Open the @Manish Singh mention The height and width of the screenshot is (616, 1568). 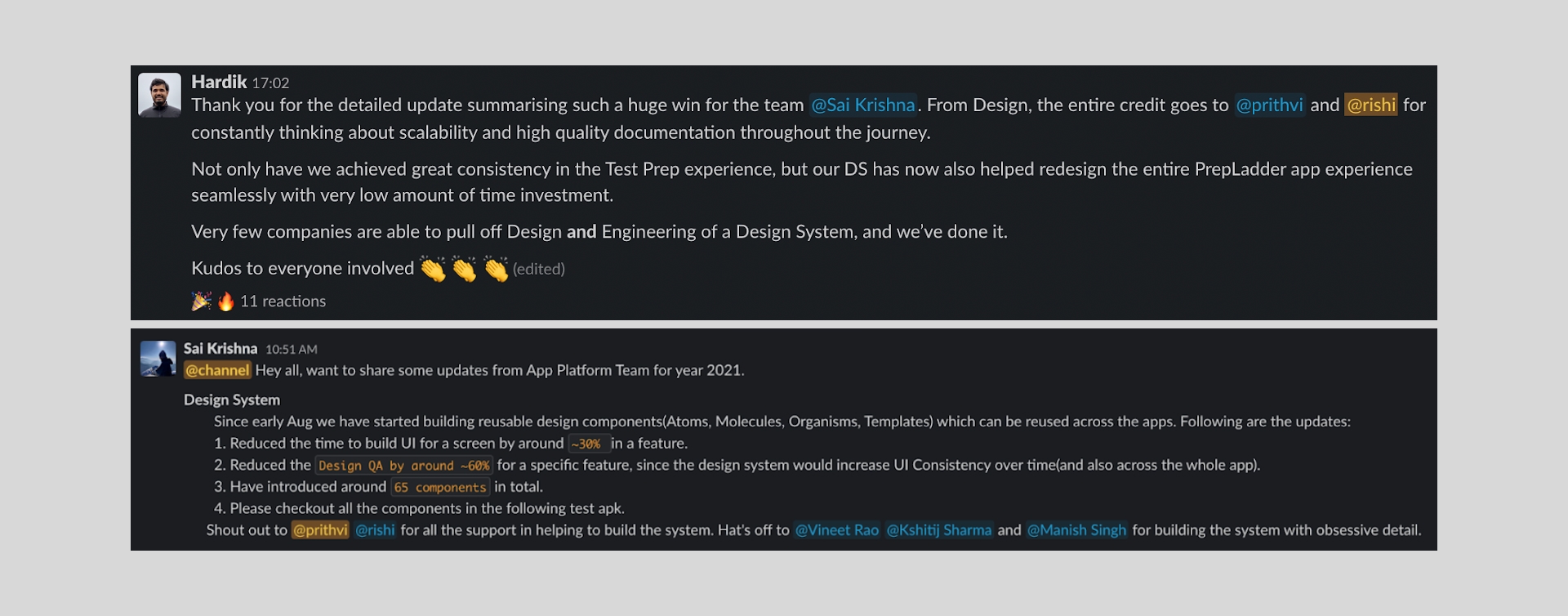tap(1076, 530)
